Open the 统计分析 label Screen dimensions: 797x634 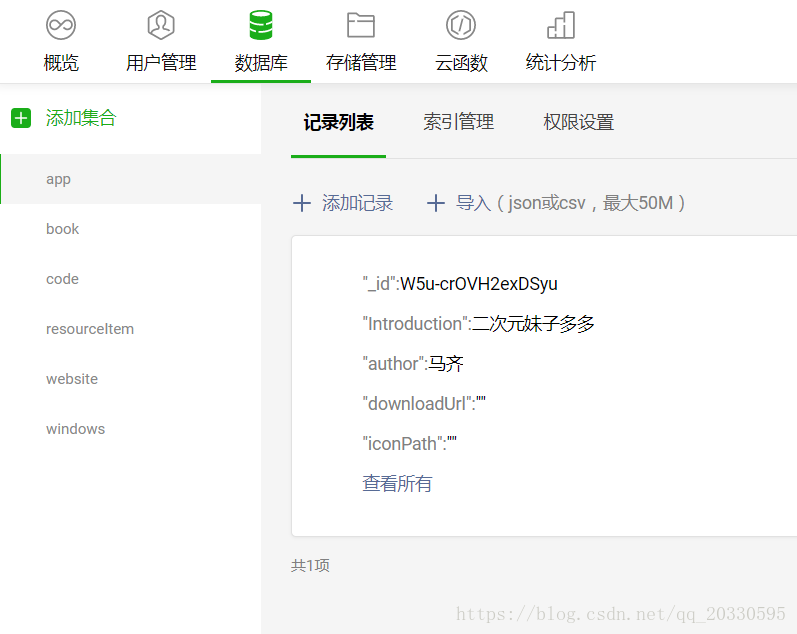point(561,63)
